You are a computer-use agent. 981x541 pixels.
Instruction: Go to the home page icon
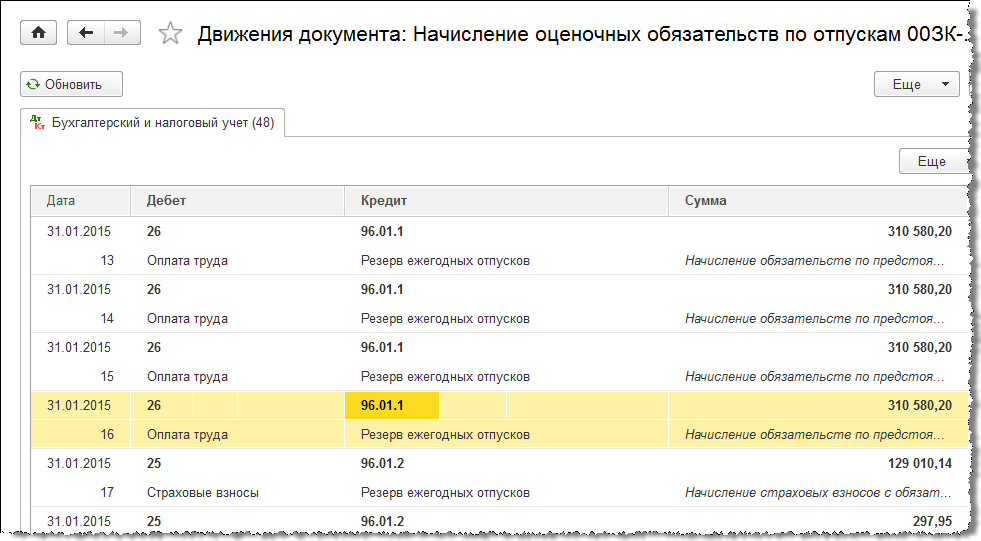(x=38, y=33)
